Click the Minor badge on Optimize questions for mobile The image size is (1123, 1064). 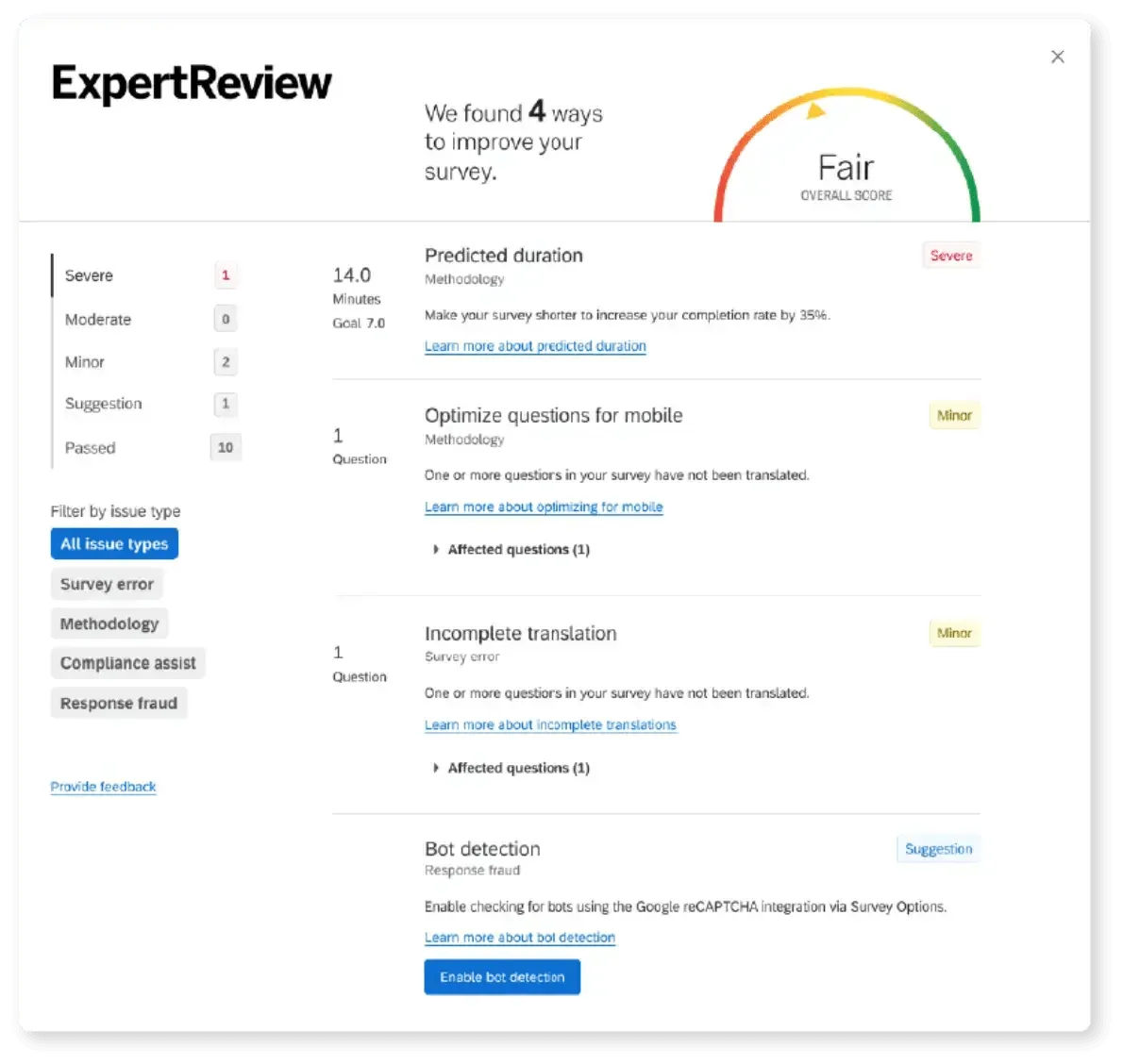coord(955,416)
